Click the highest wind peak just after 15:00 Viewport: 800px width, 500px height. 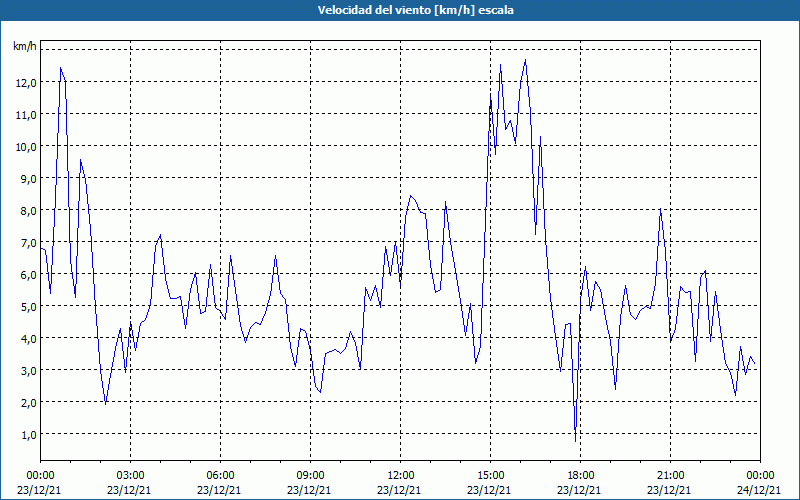[525, 60]
